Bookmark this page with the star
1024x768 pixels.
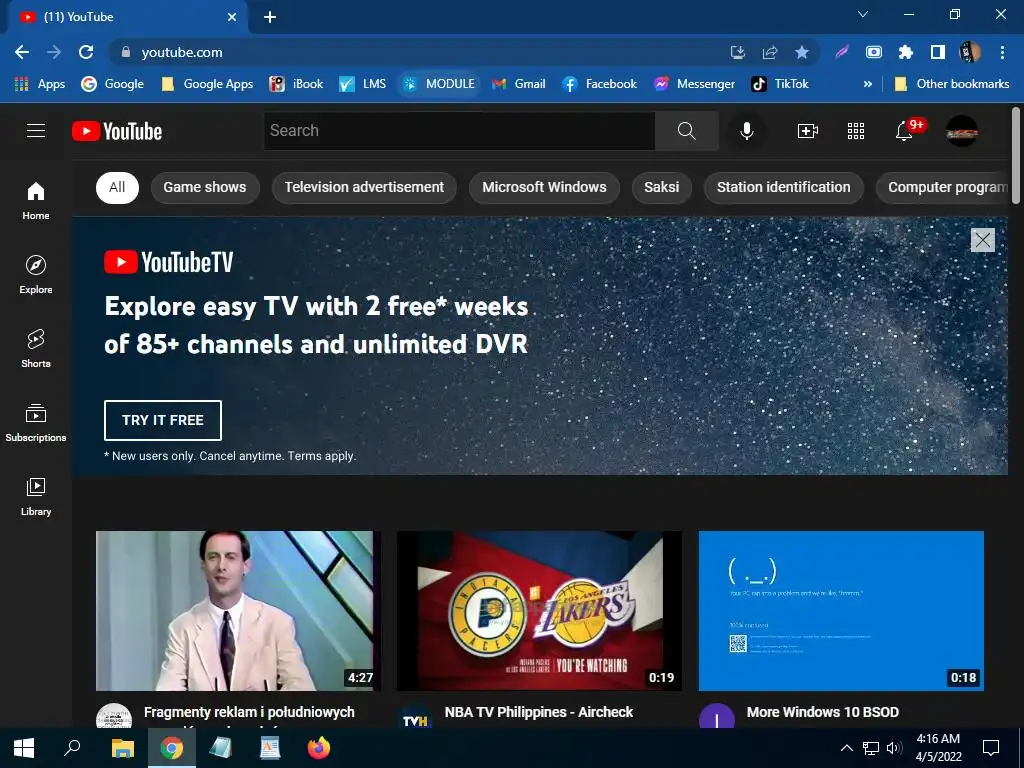click(802, 52)
